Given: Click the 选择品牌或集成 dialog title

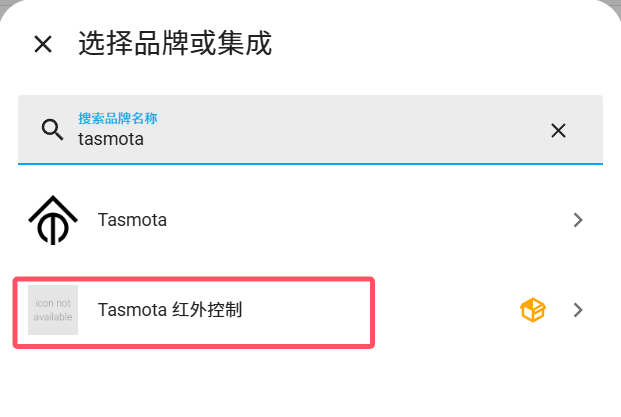Looking at the screenshot, I should coord(175,44).
